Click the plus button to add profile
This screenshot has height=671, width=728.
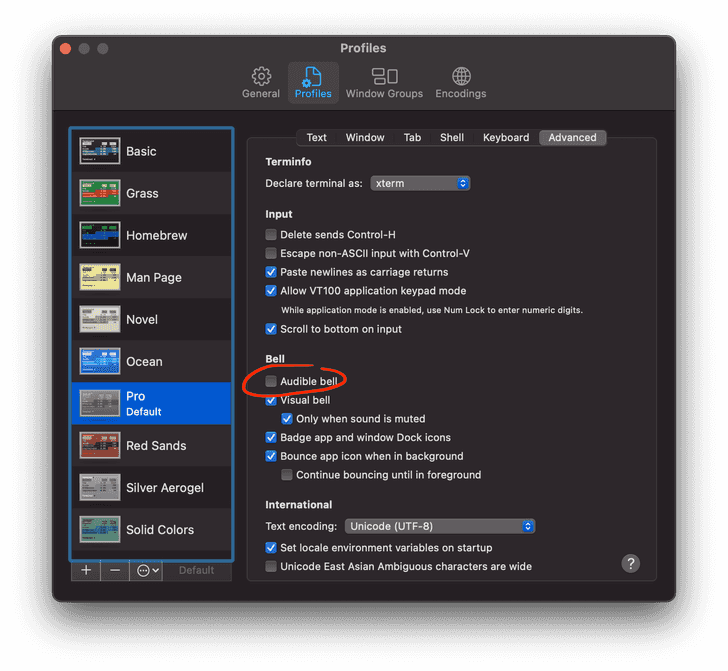[x=86, y=570]
